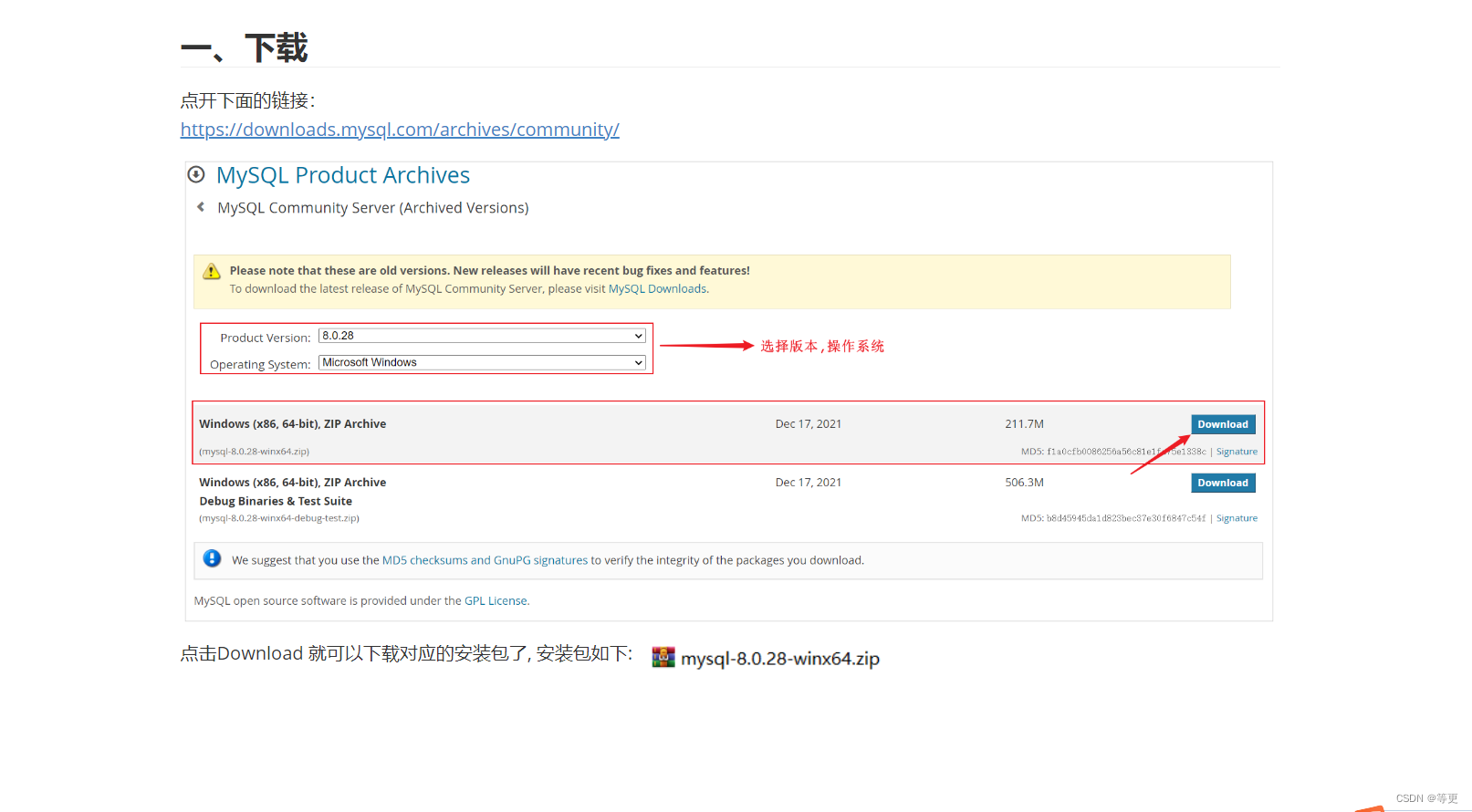The width and height of the screenshot is (1472, 812).
Task: Click the 506.3M file size value
Action: point(1025,483)
